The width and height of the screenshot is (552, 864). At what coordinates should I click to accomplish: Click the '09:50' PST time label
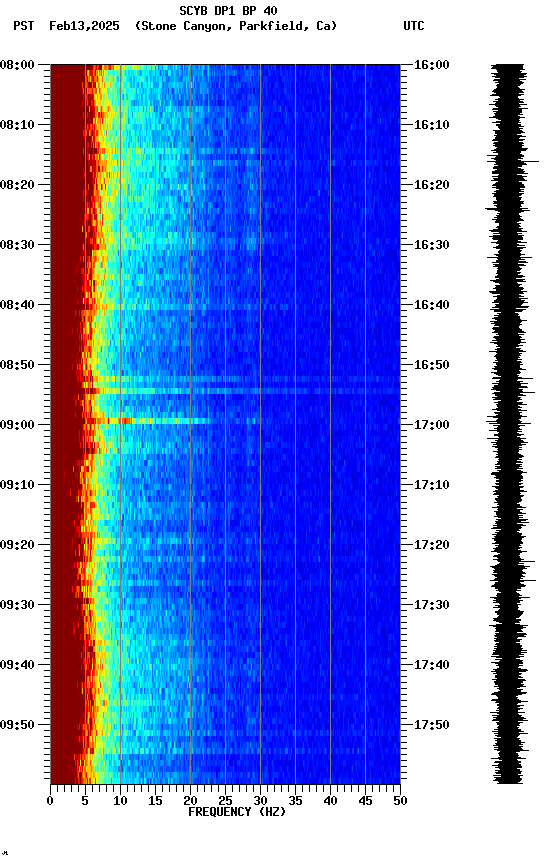coord(17,725)
